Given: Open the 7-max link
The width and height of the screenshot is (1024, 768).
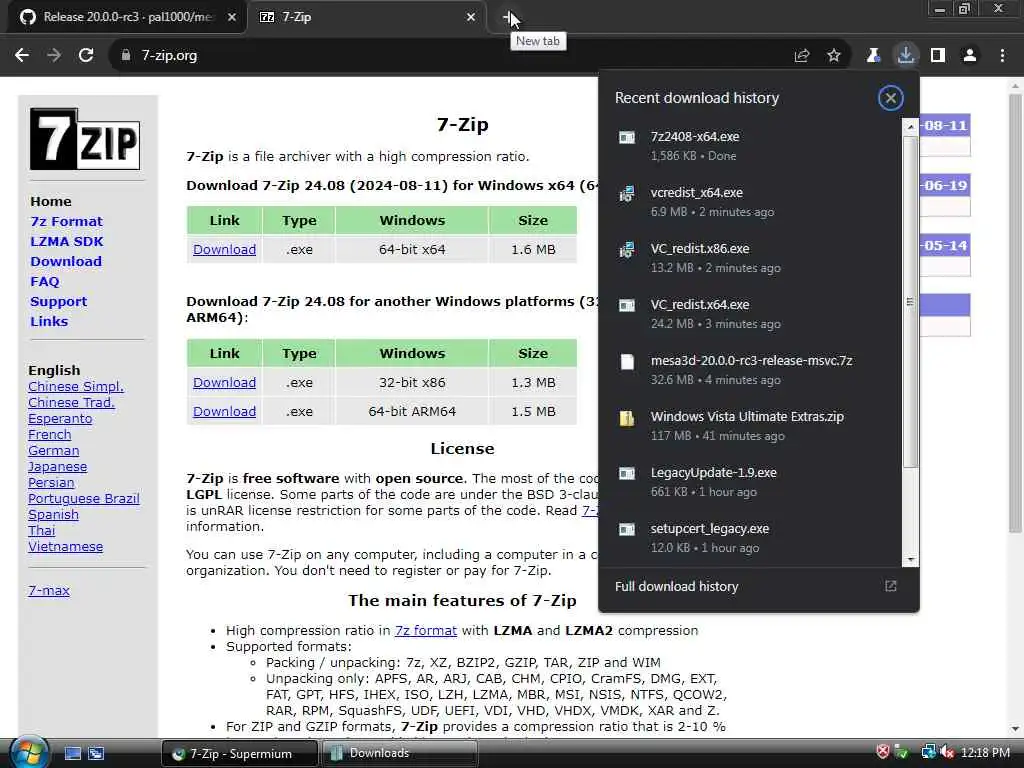Looking at the screenshot, I should coord(49,590).
